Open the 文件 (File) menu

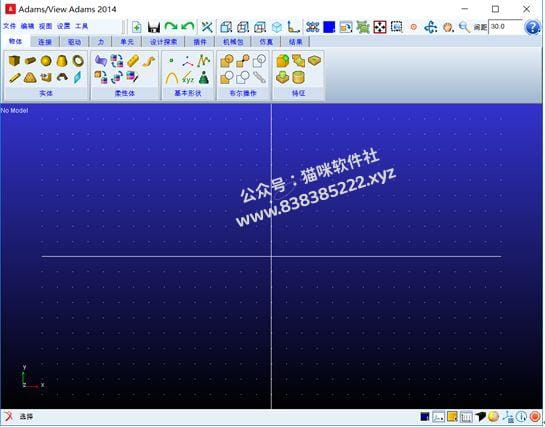9,26
